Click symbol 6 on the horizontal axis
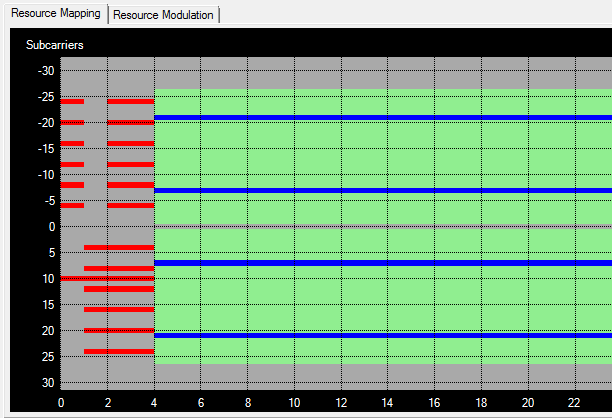 pos(201,403)
